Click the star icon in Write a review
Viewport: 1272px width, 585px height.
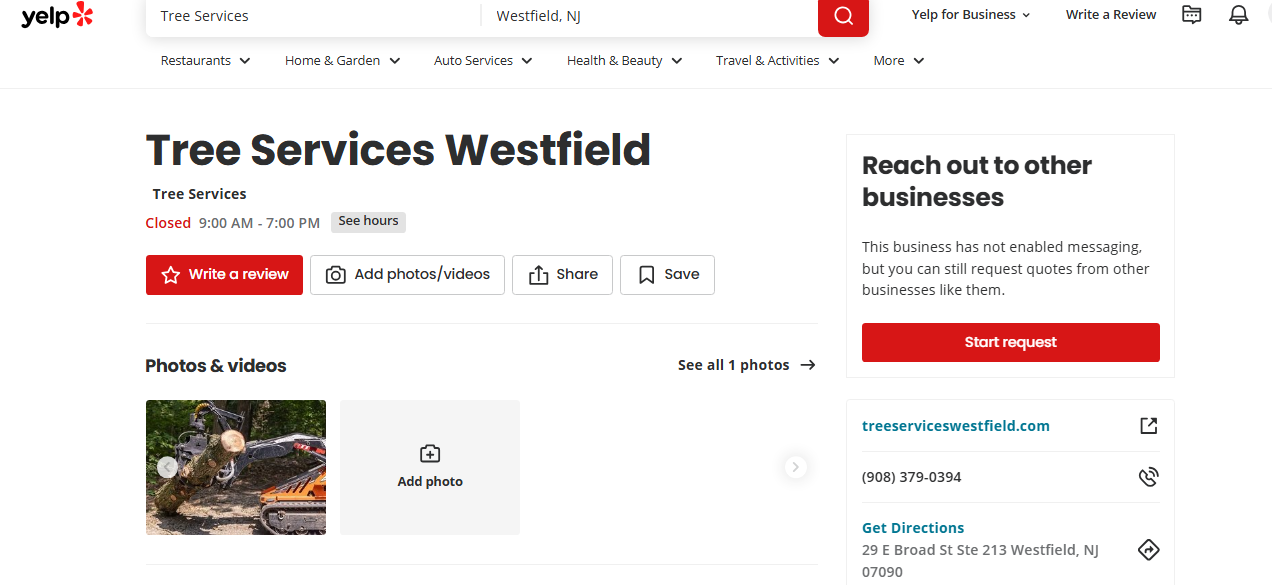pyautogui.click(x=171, y=275)
